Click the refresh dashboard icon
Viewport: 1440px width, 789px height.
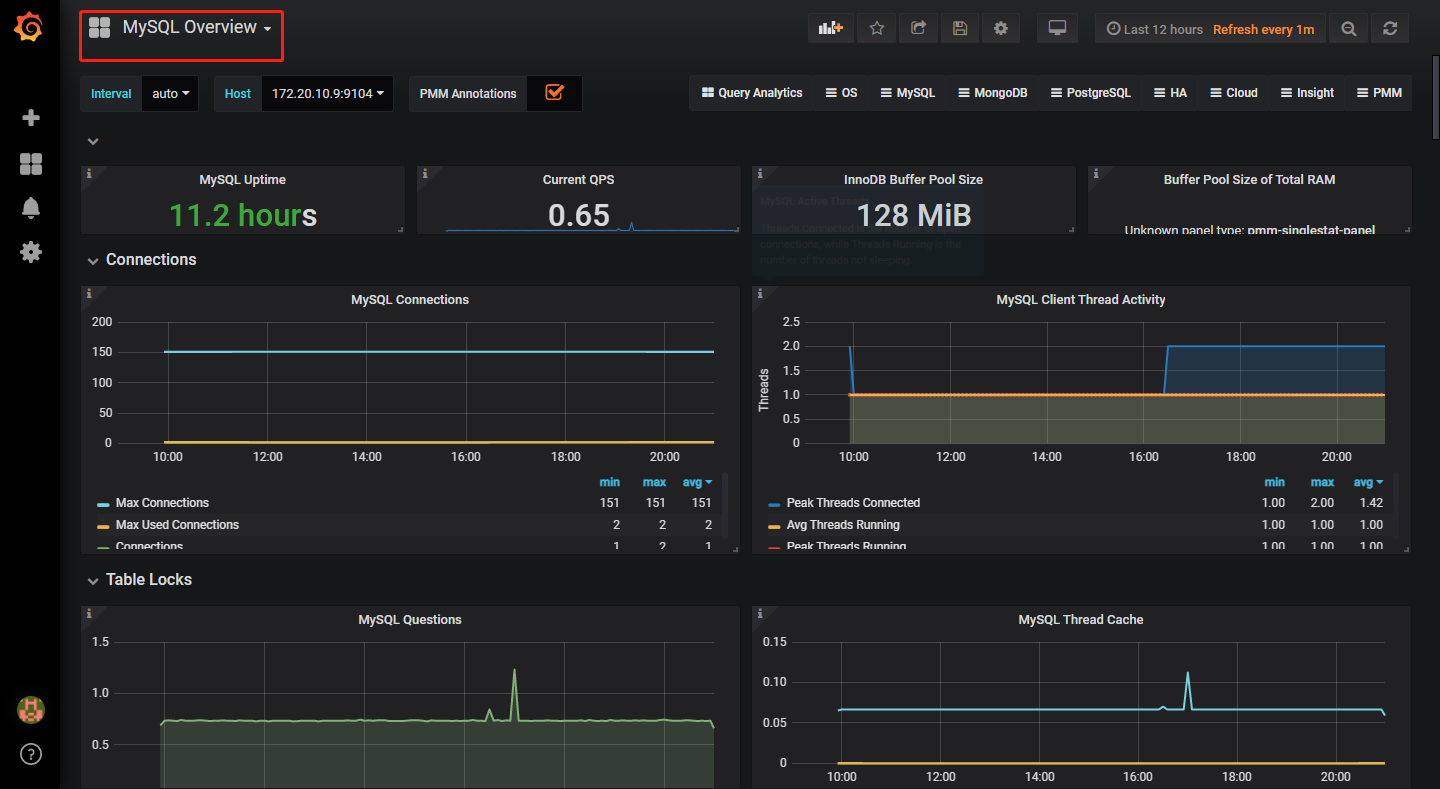click(x=1390, y=29)
